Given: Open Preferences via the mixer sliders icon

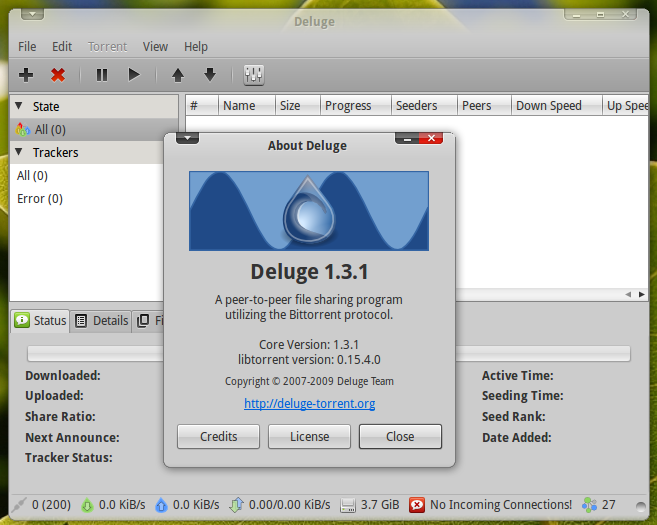Looking at the screenshot, I should [254, 75].
